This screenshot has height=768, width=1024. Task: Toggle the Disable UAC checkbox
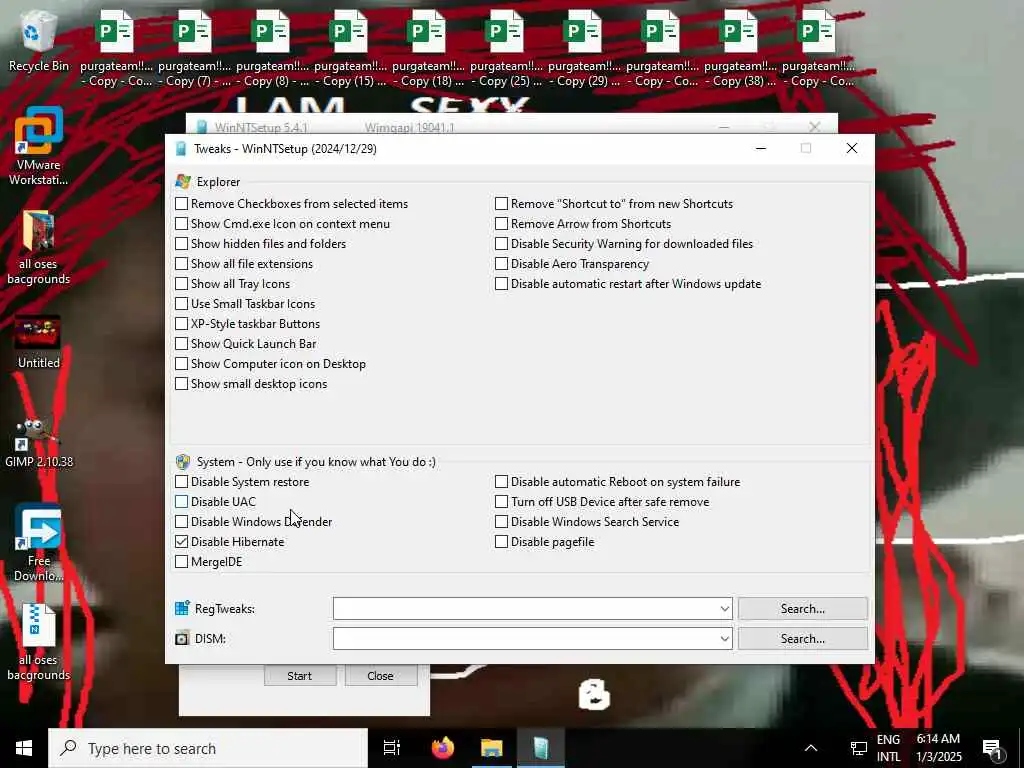click(182, 502)
